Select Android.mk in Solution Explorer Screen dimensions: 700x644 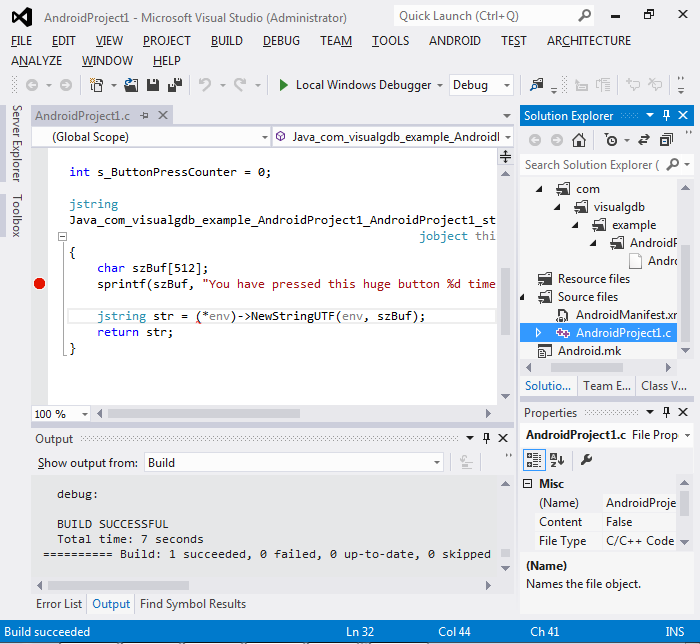pyautogui.click(x=589, y=351)
